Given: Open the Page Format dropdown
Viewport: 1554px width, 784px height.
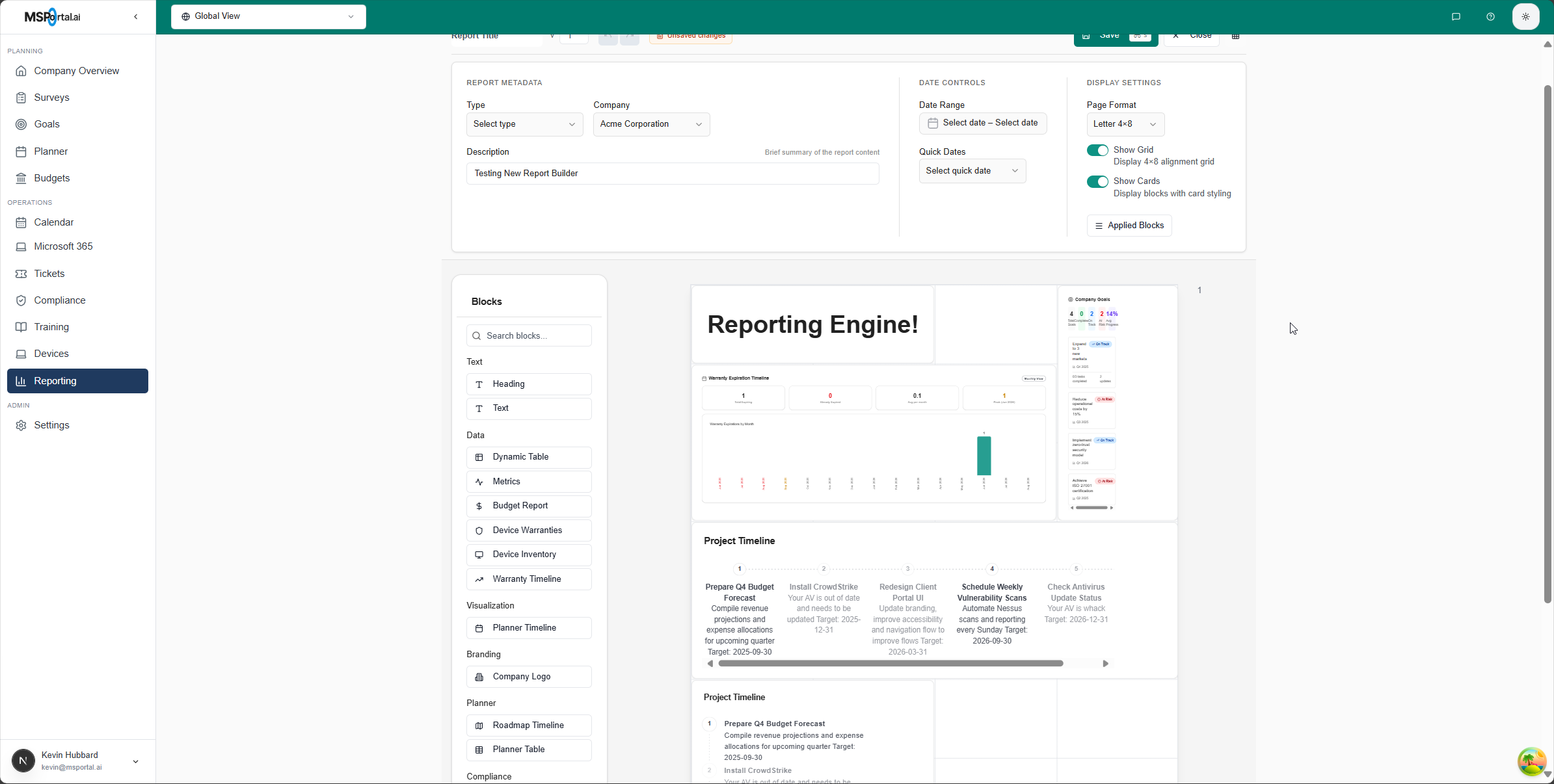Looking at the screenshot, I should tap(1124, 124).
